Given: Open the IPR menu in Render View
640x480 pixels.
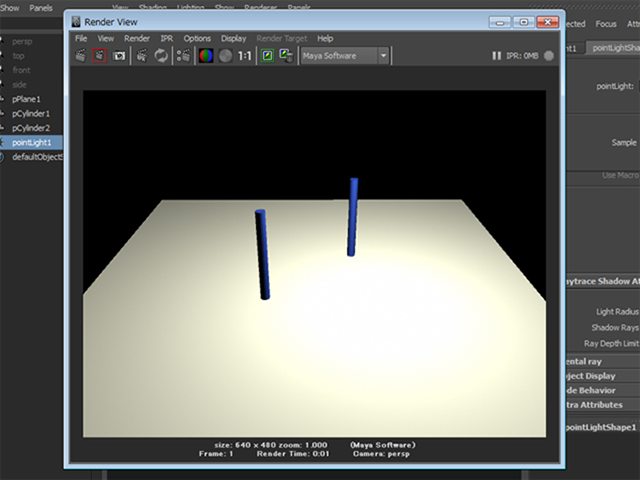Looking at the screenshot, I should click(x=167, y=38).
